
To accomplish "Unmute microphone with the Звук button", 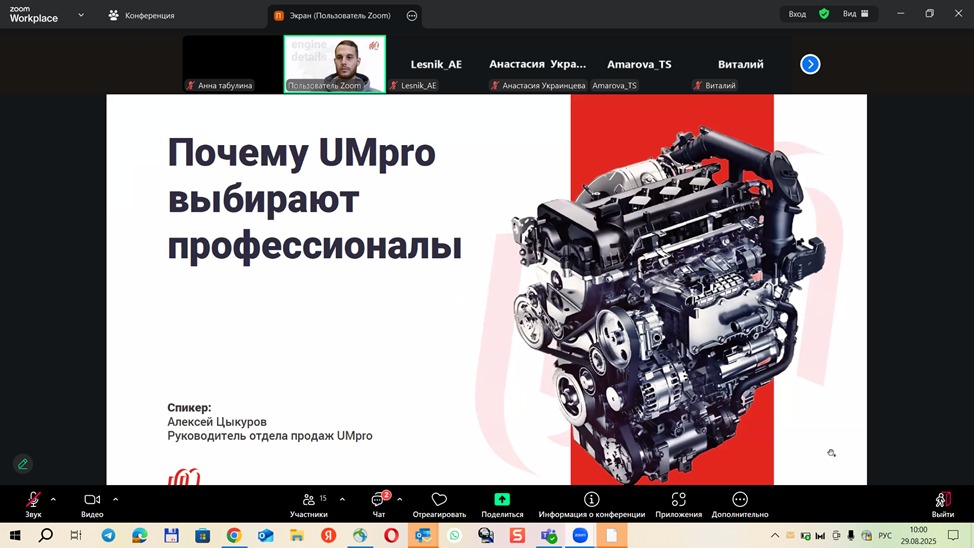I will tap(33, 502).
